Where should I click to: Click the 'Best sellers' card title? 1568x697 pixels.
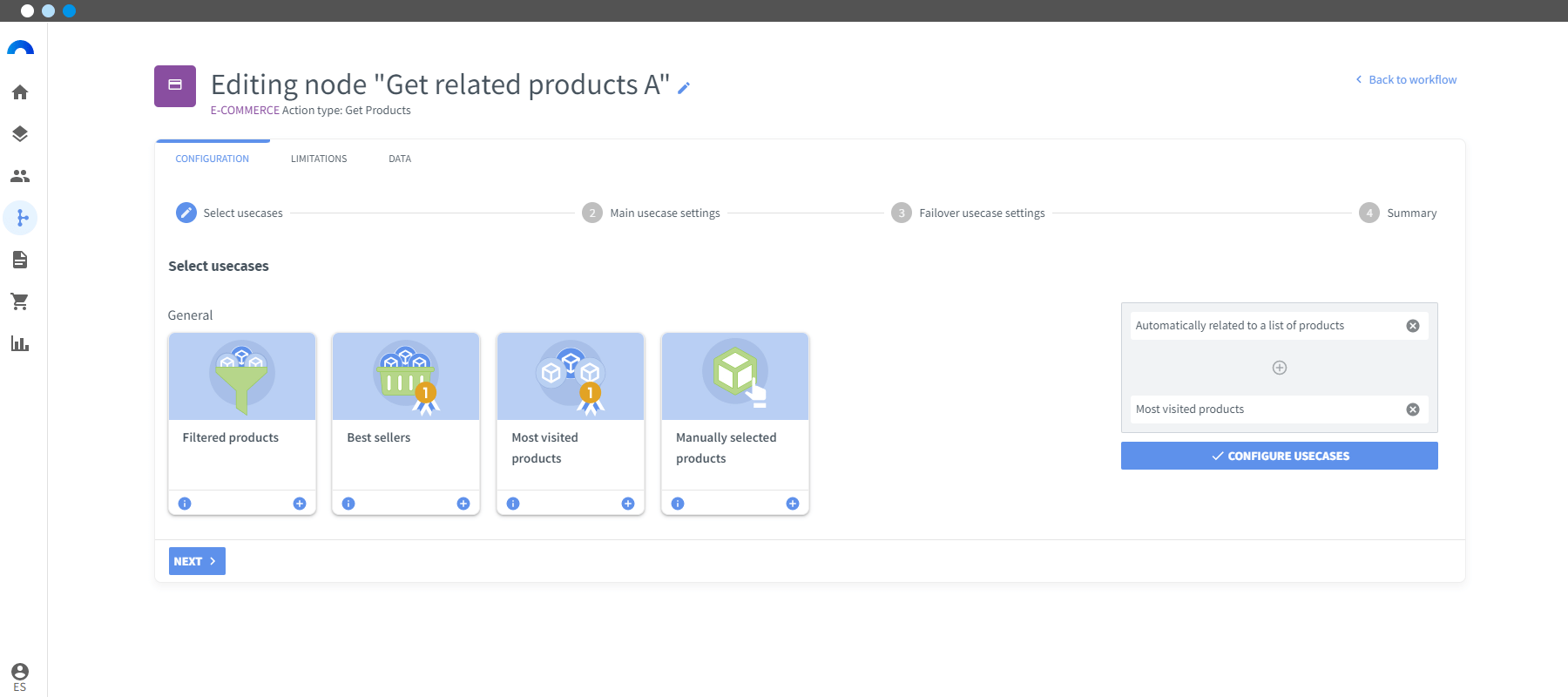[379, 437]
